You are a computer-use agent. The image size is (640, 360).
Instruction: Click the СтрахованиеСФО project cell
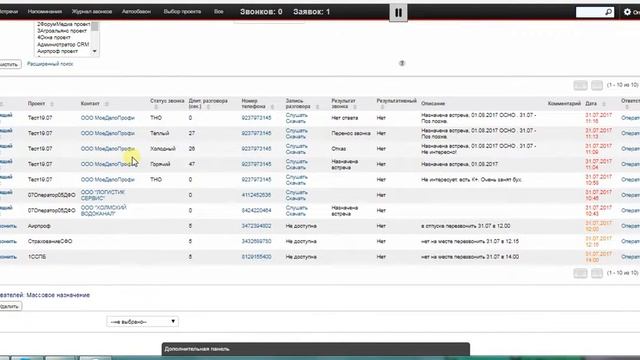(50, 242)
